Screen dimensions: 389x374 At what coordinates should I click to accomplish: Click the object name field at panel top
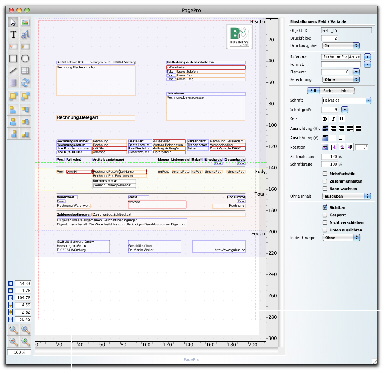coord(346,31)
